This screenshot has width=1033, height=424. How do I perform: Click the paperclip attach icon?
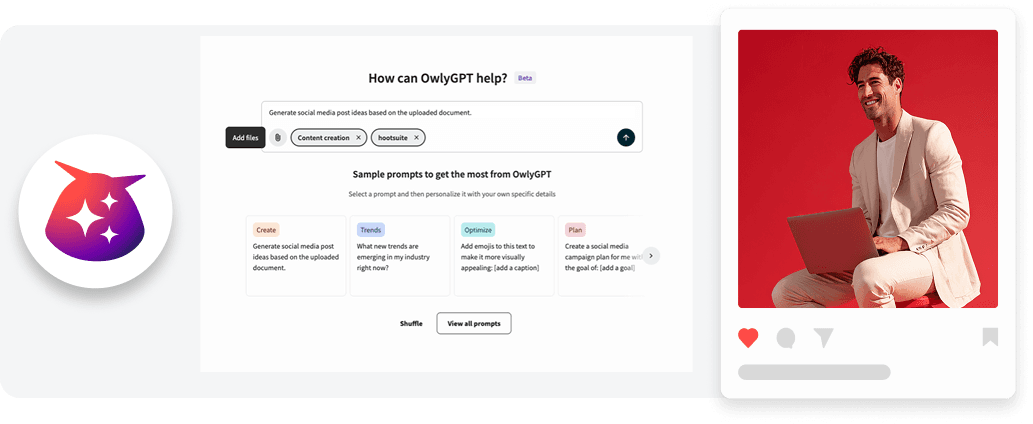click(x=278, y=138)
